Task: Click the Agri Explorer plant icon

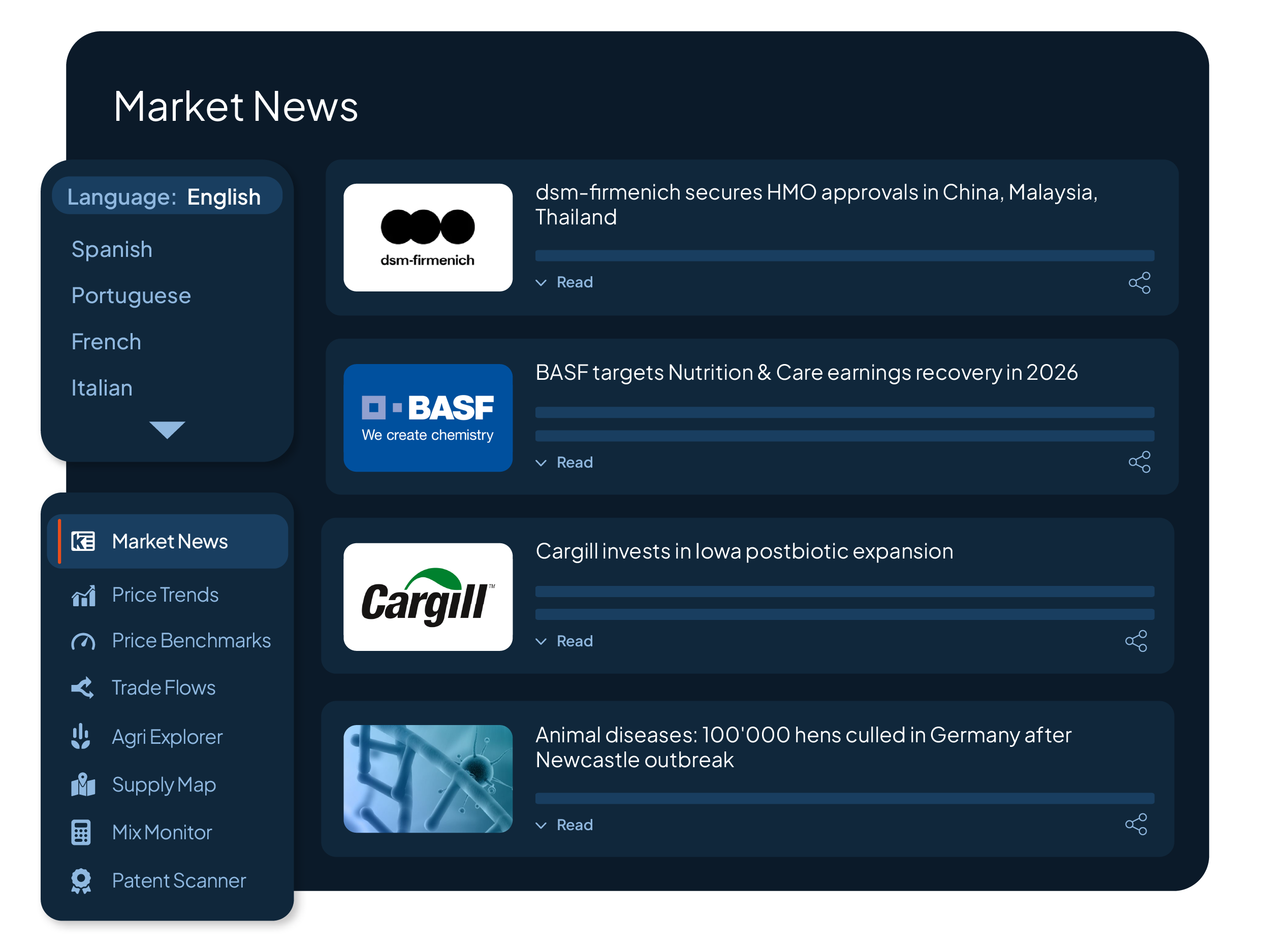Action: pos(81,736)
